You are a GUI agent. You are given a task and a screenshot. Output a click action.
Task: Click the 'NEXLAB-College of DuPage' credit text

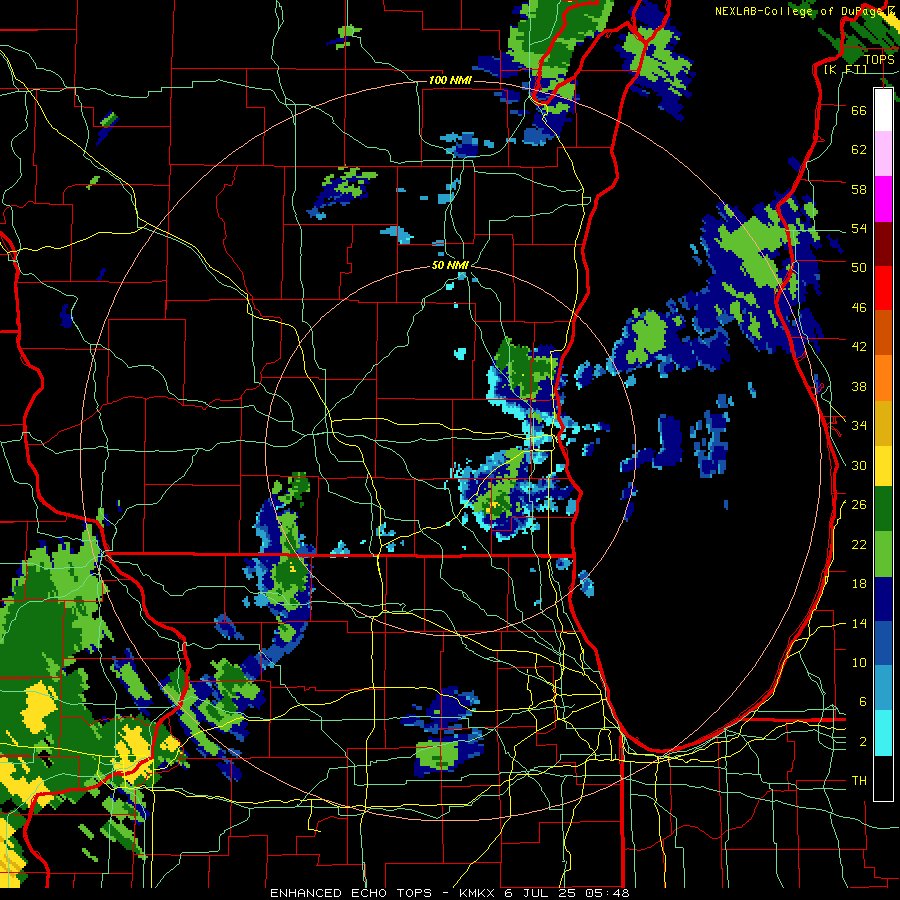[799, 11]
